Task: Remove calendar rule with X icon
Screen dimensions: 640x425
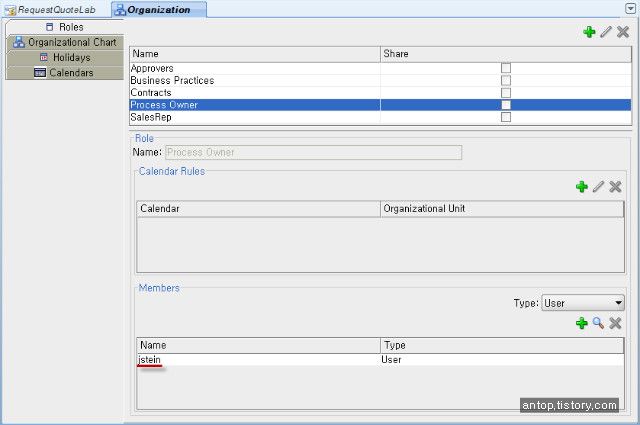Action: [615, 187]
